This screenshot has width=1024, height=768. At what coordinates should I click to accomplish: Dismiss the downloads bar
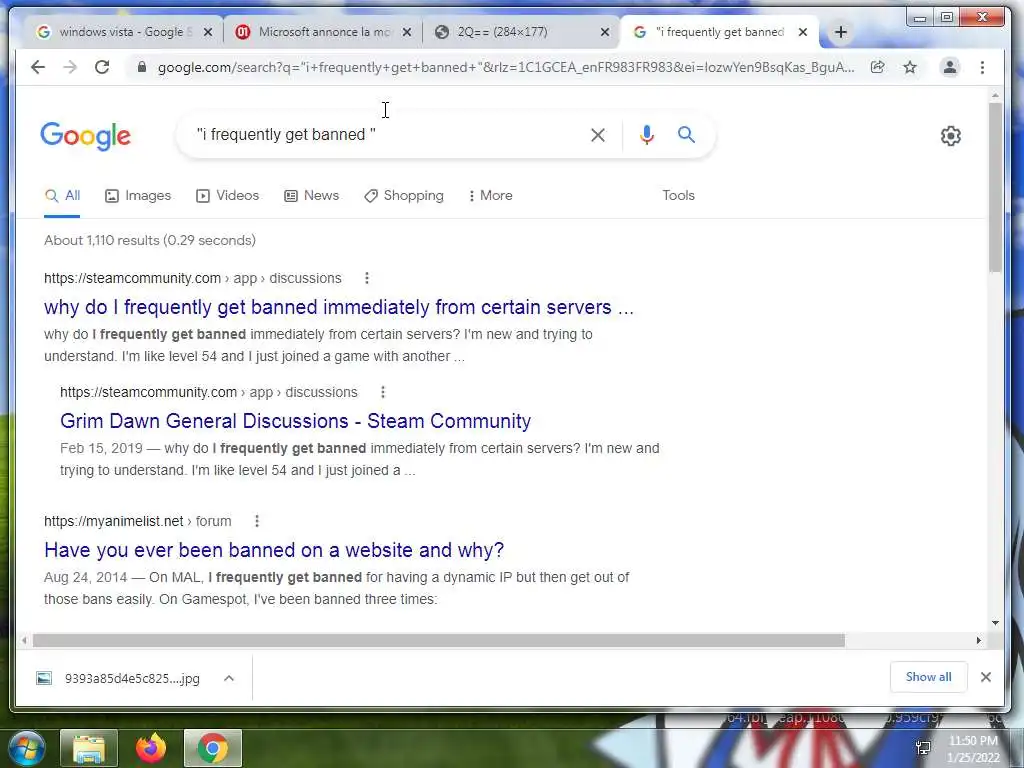[x=986, y=677]
